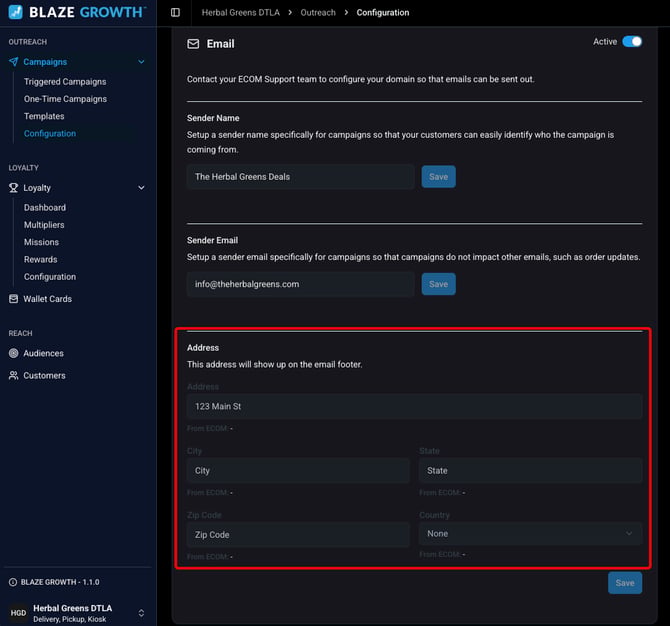Click the Sender Email input field
The height and width of the screenshot is (626, 670).
[300, 284]
